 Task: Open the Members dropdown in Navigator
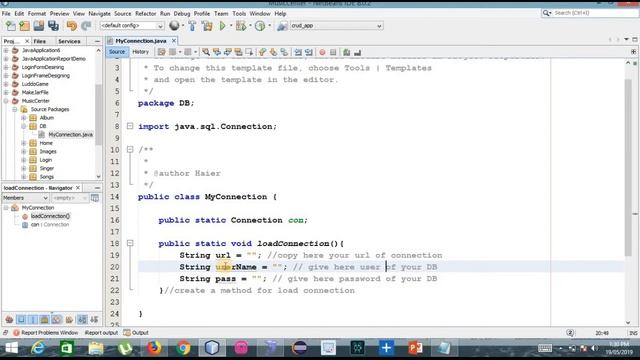coord(25,198)
